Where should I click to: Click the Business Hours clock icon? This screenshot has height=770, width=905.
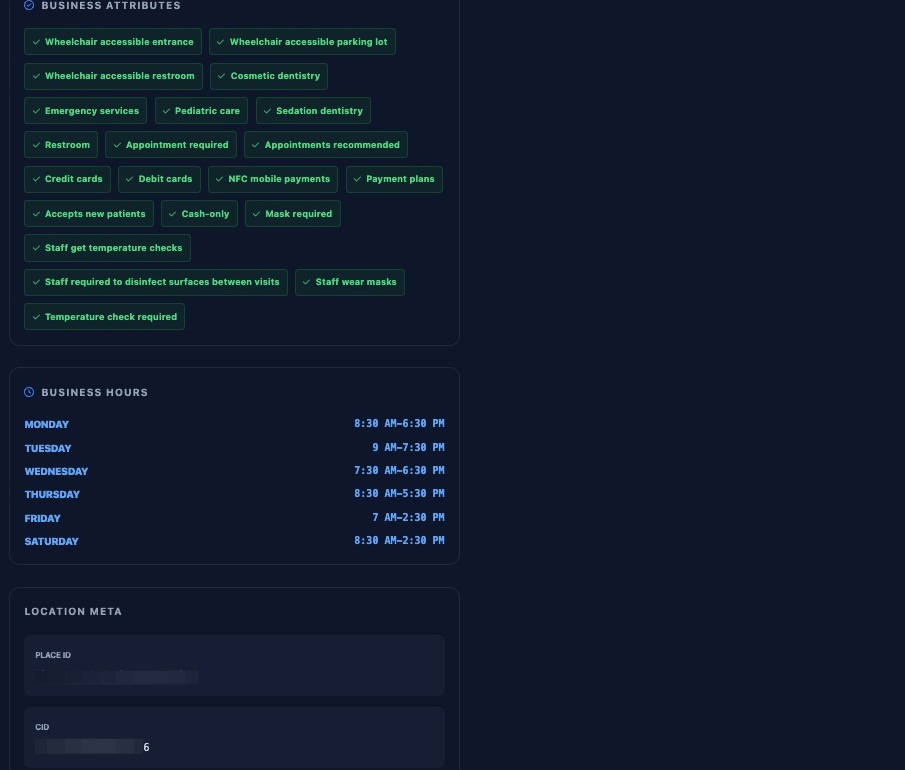[29, 392]
